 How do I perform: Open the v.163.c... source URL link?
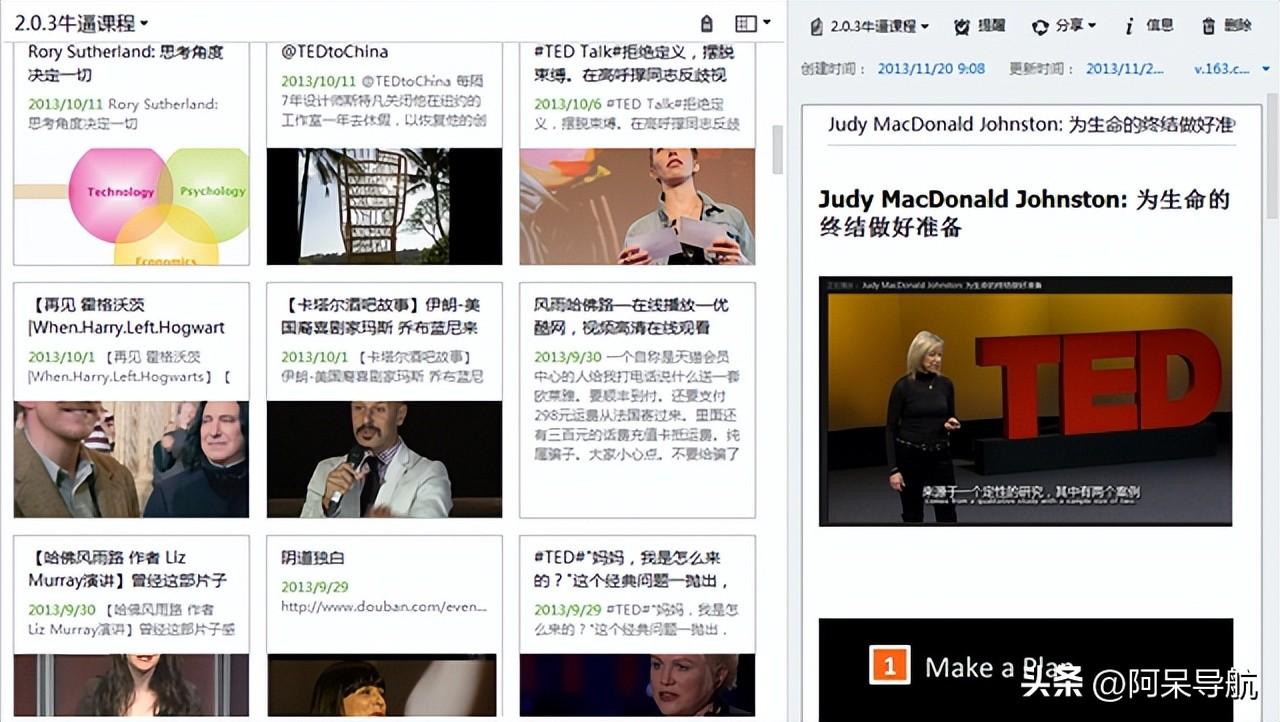1222,69
